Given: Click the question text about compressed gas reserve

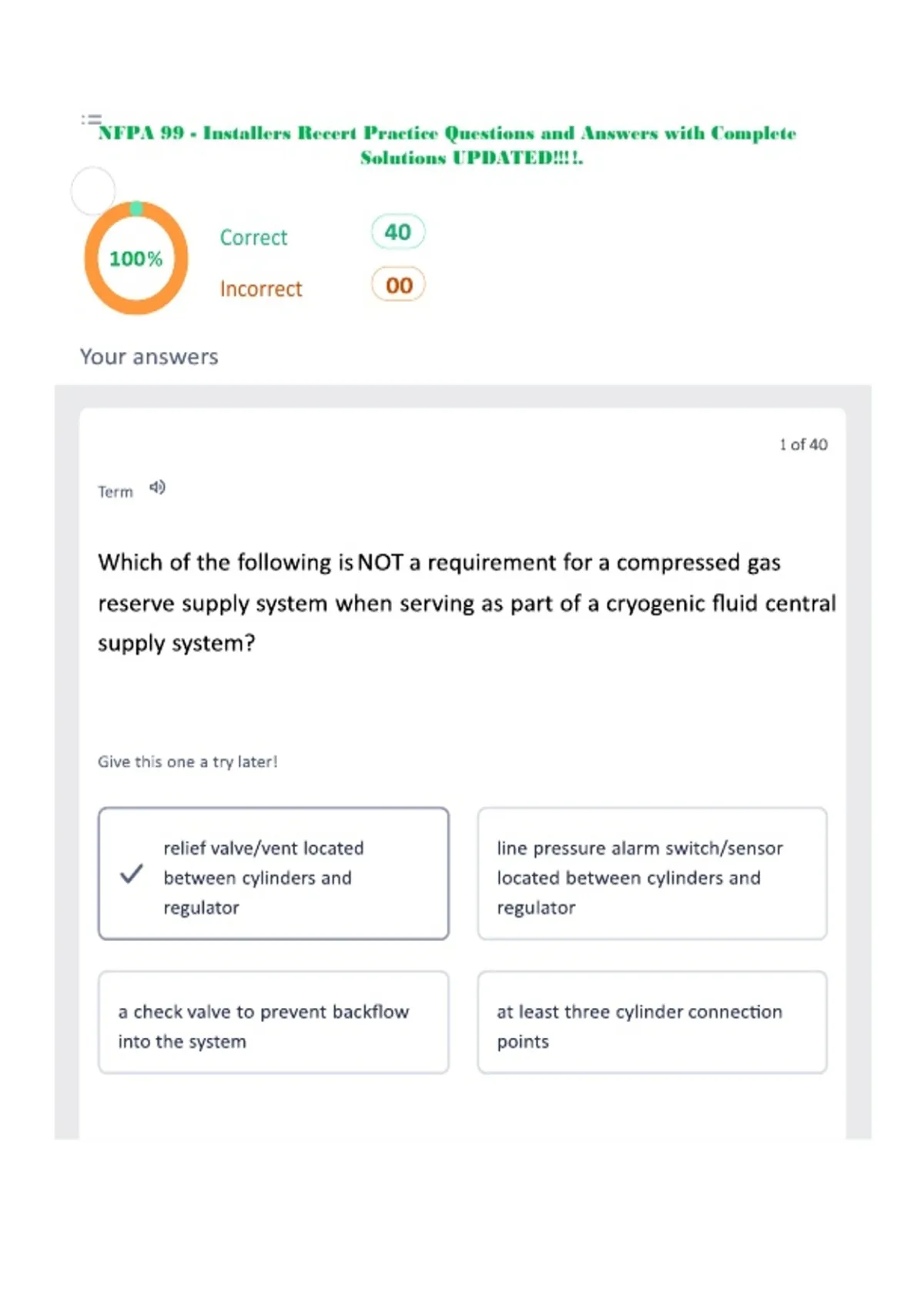Looking at the screenshot, I should click(467, 603).
